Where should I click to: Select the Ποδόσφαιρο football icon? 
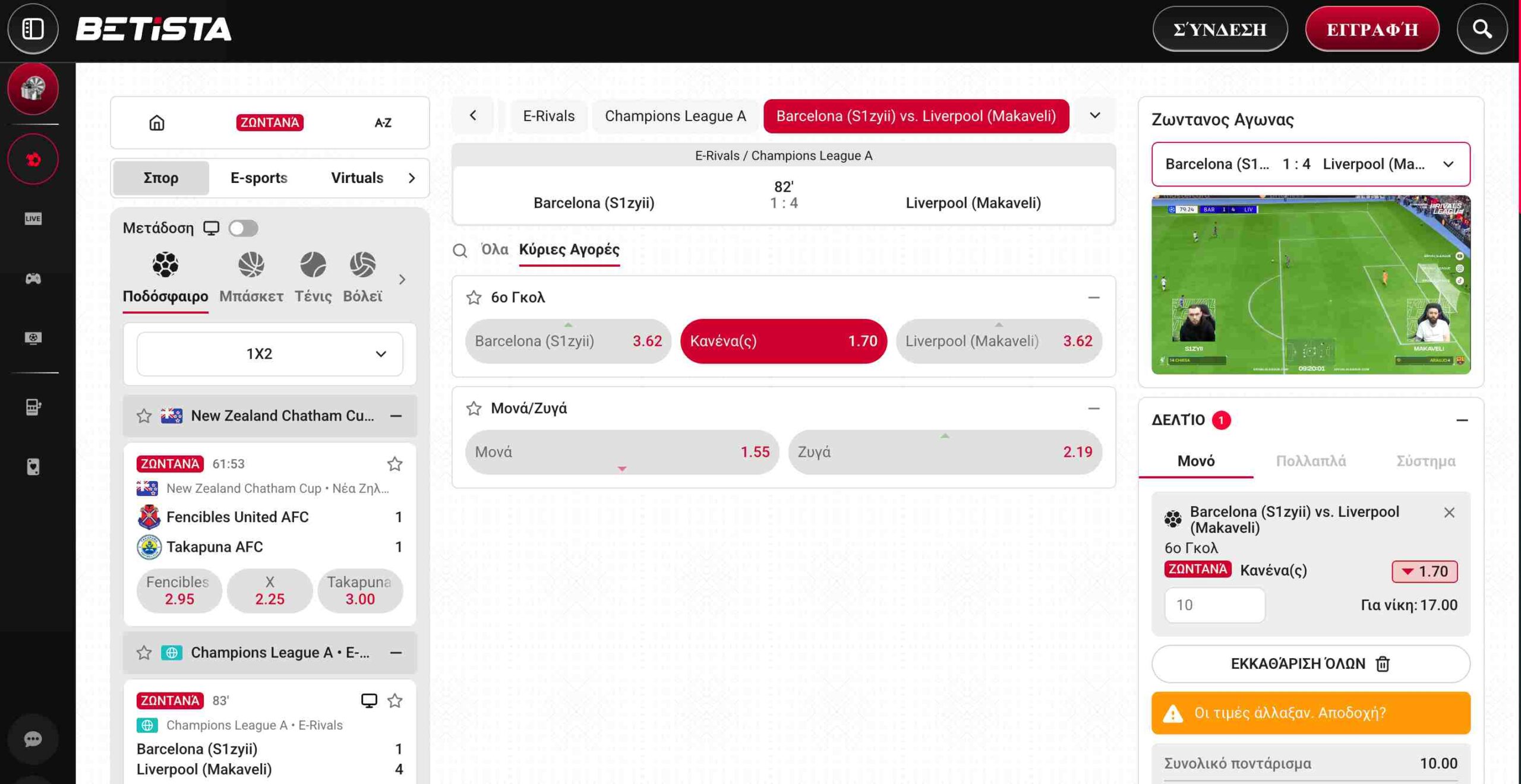pos(165,264)
